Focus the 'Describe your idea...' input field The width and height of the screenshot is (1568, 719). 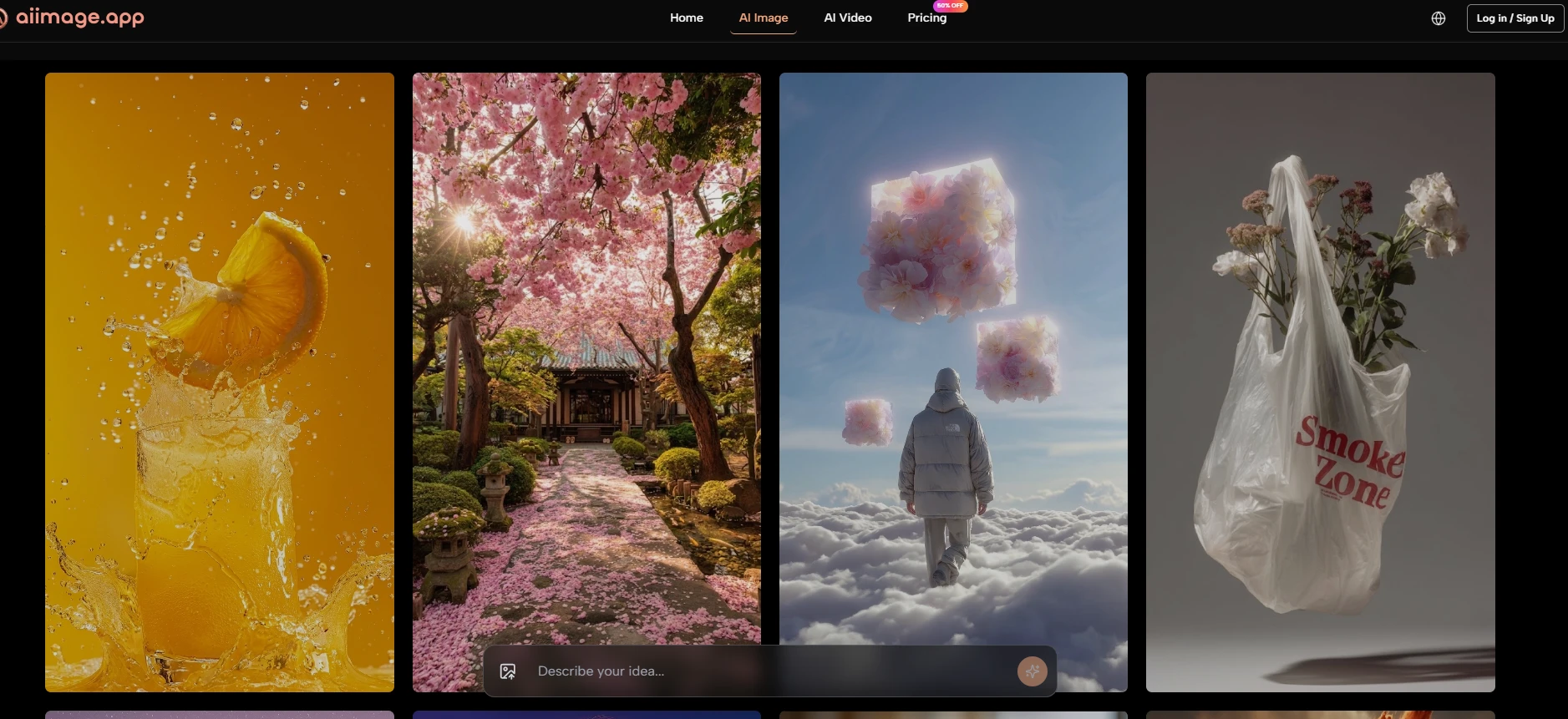752,671
